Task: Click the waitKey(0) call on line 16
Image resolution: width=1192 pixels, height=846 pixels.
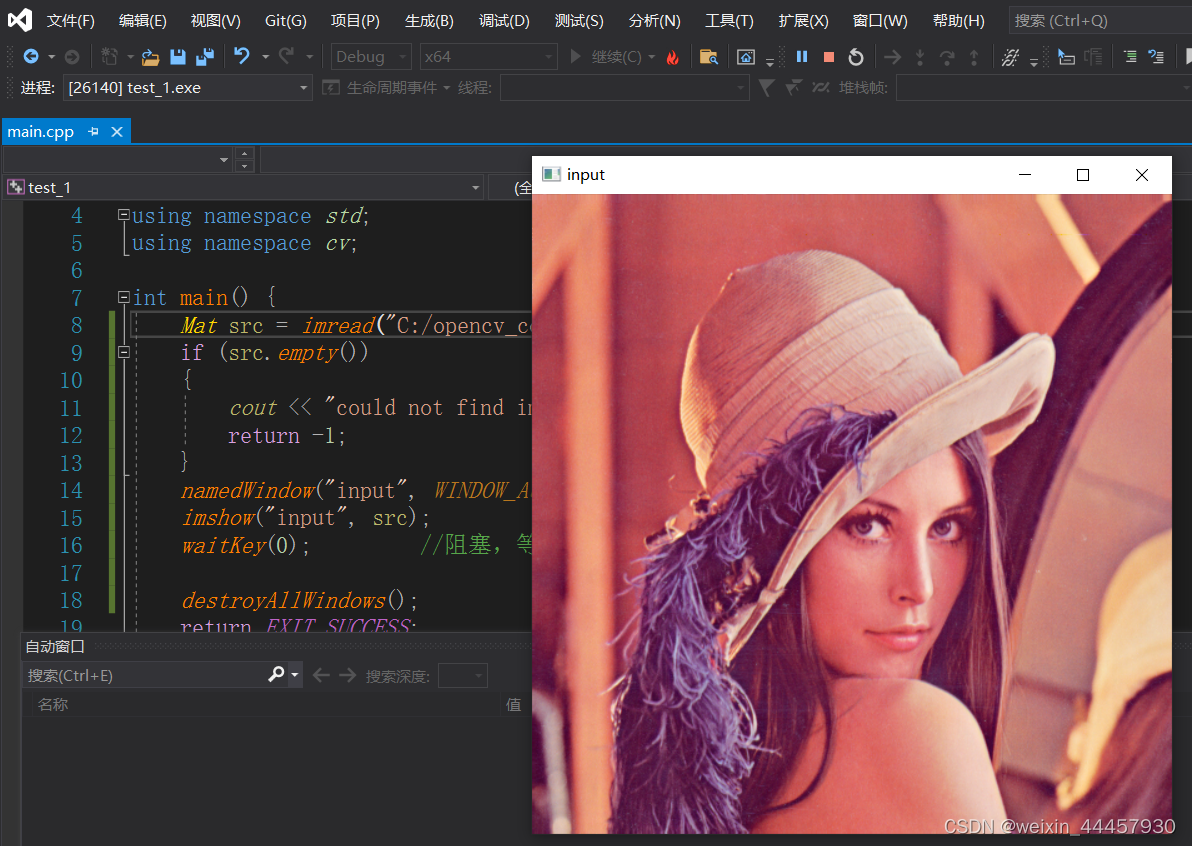Action: pos(239,546)
